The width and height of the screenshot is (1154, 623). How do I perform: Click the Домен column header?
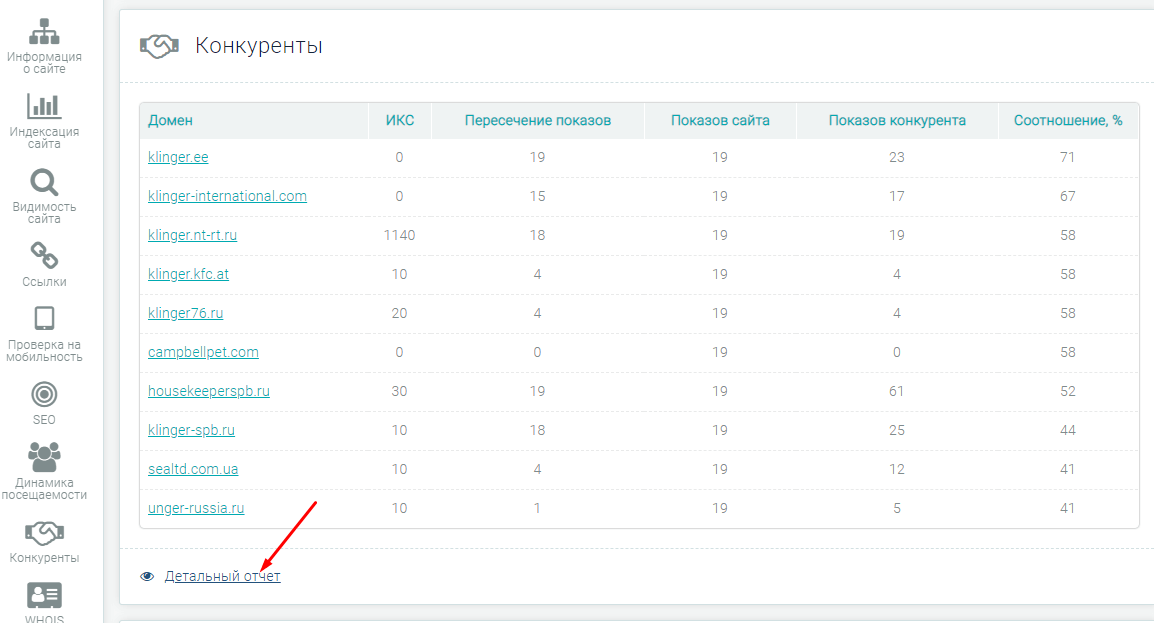point(171,121)
